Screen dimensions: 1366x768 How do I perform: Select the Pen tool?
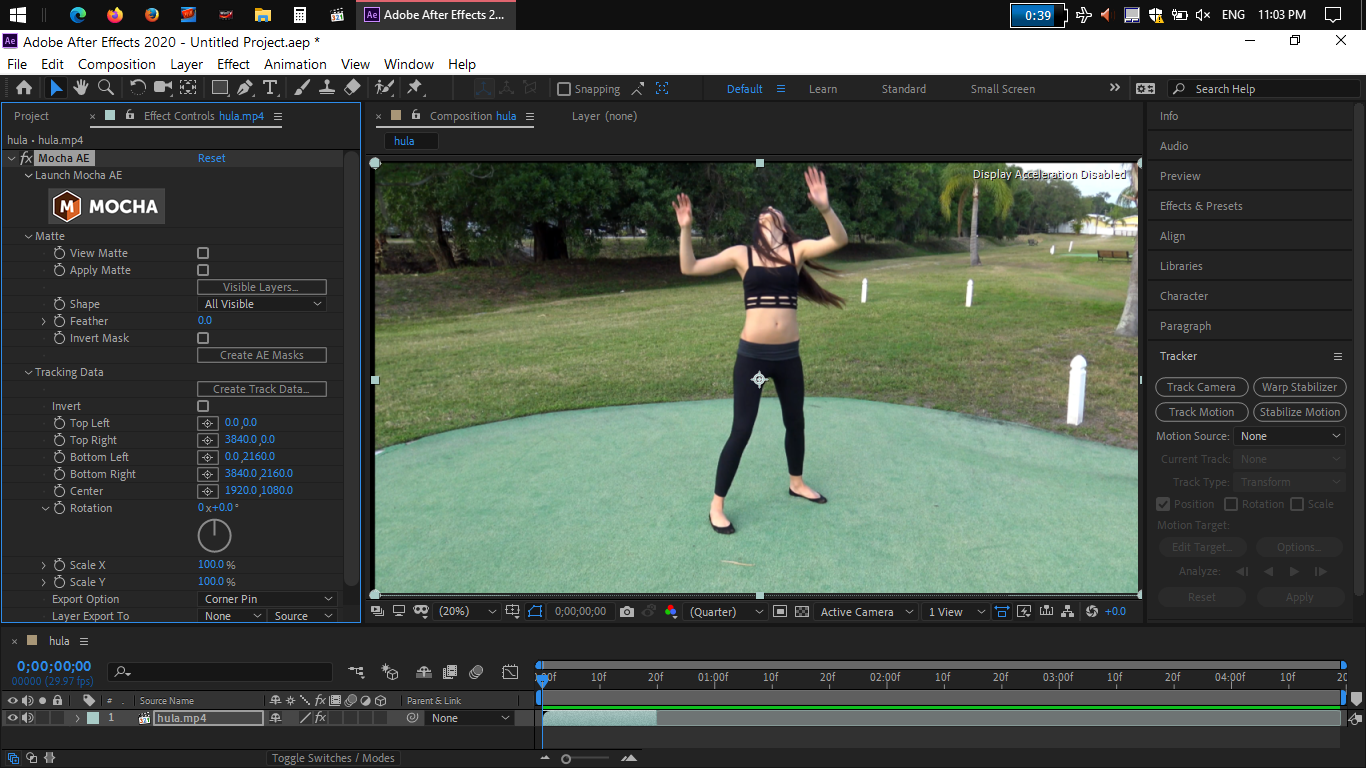[x=245, y=88]
